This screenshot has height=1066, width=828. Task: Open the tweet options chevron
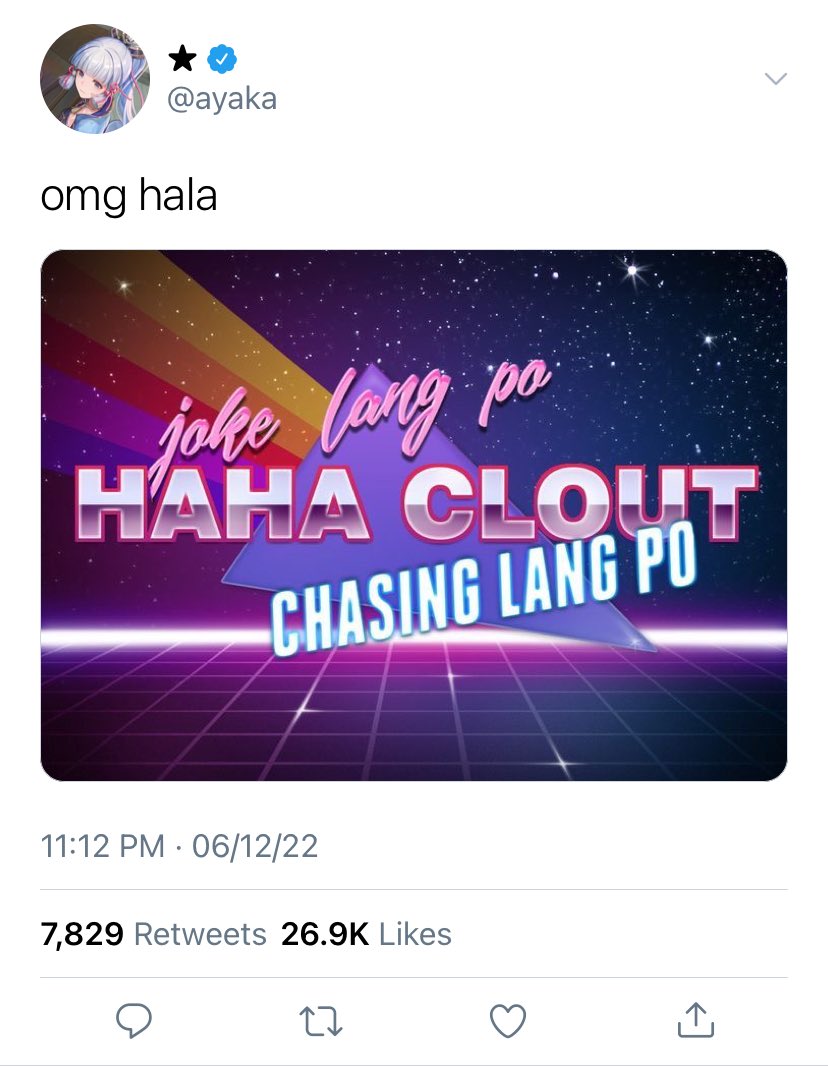pyautogui.click(x=775, y=78)
